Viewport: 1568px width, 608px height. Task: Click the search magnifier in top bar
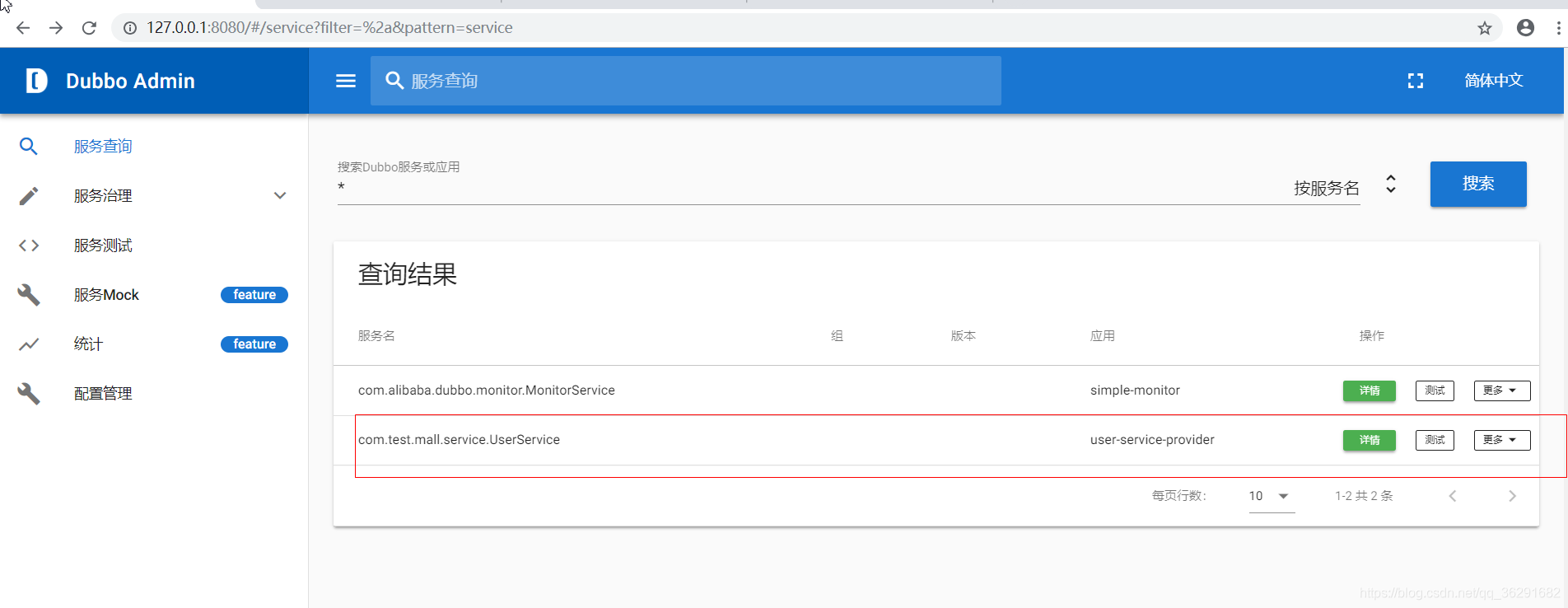[394, 81]
